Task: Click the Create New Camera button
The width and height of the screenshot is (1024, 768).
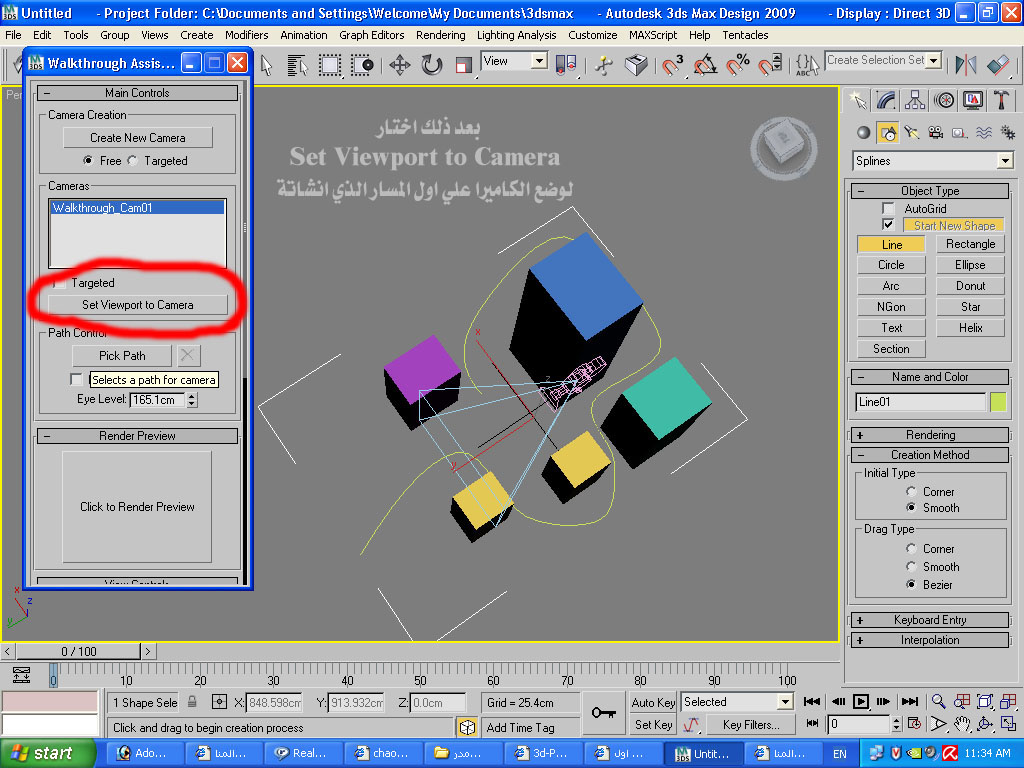Action: (138, 138)
